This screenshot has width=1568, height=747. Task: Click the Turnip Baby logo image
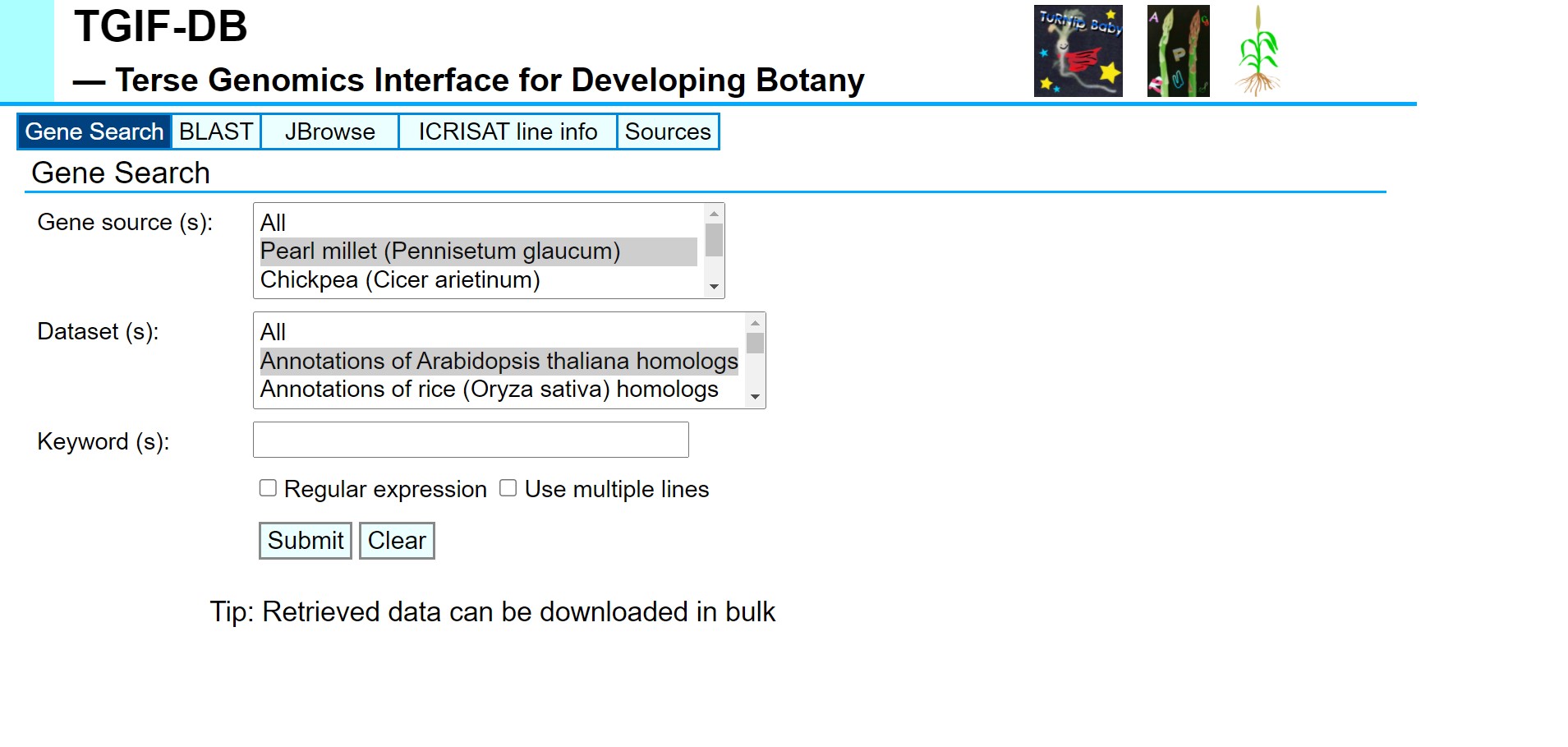tap(1078, 51)
